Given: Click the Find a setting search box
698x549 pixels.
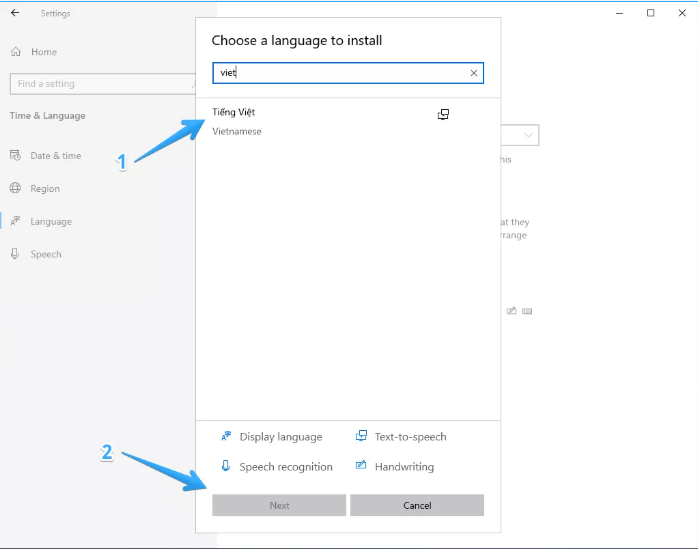Looking at the screenshot, I should 102,84.
